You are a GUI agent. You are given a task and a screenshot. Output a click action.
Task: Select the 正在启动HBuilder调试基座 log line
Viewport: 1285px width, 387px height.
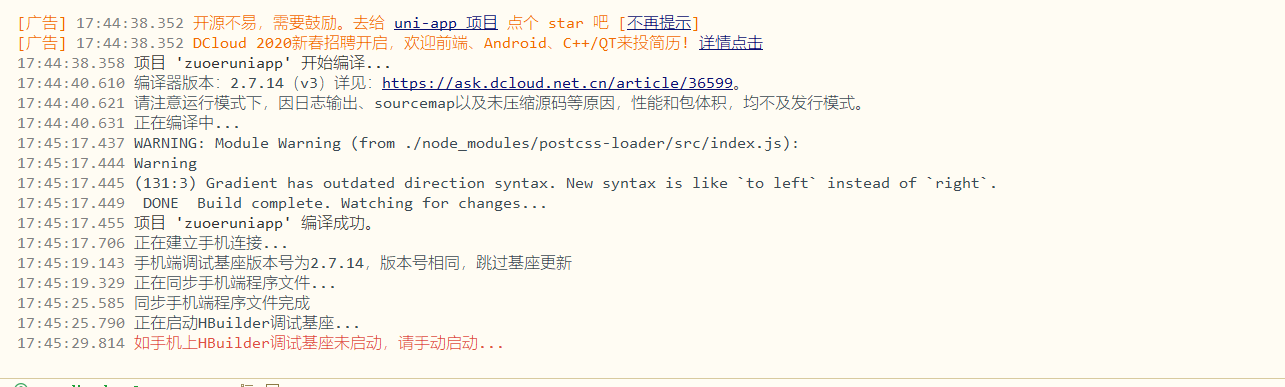189,323
